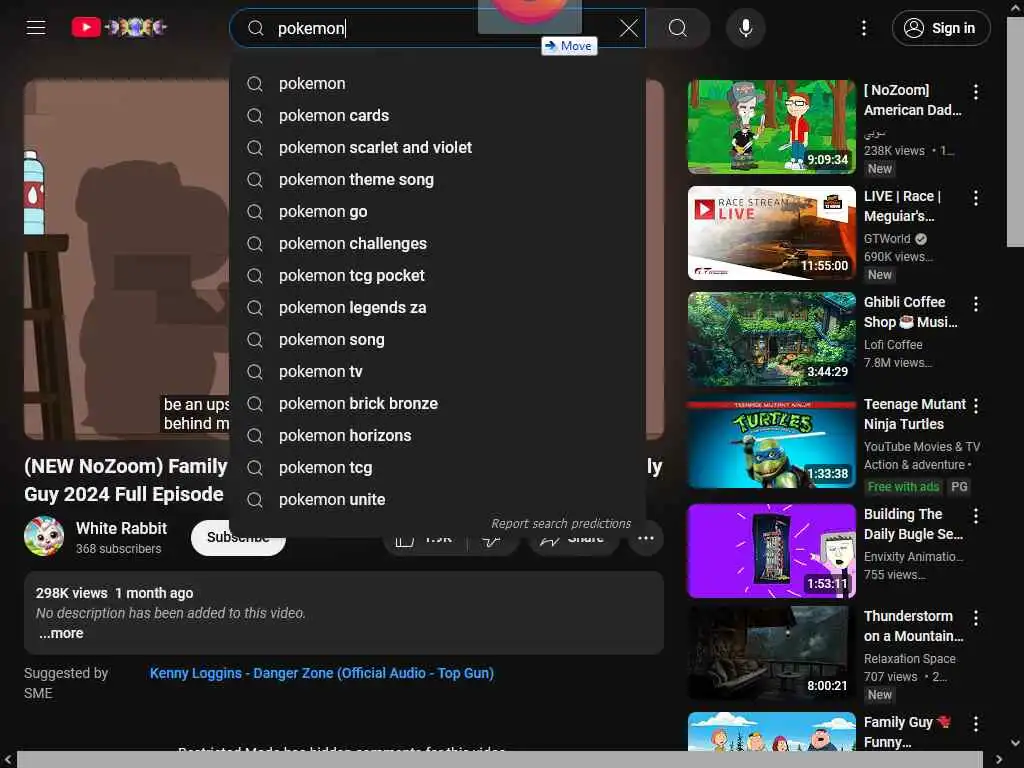
Task: Open GTWorld channel name
Action: [x=887, y=239]
